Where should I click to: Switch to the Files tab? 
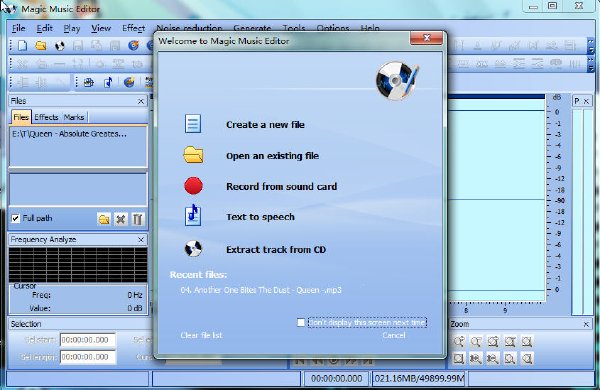pyautogui.click(x=21, y=117)
